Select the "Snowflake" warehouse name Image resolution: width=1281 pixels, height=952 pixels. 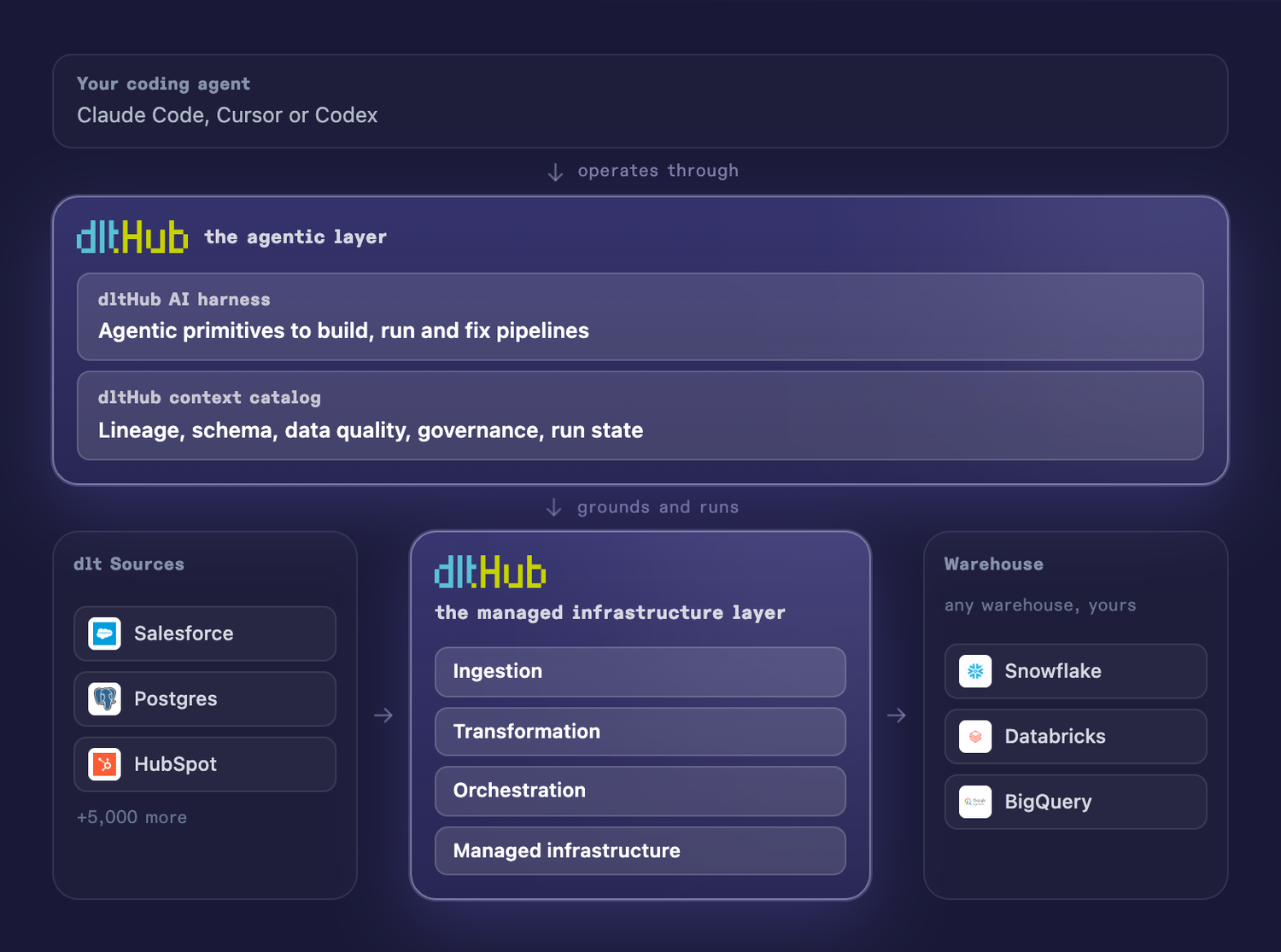tap(1053, 671)
